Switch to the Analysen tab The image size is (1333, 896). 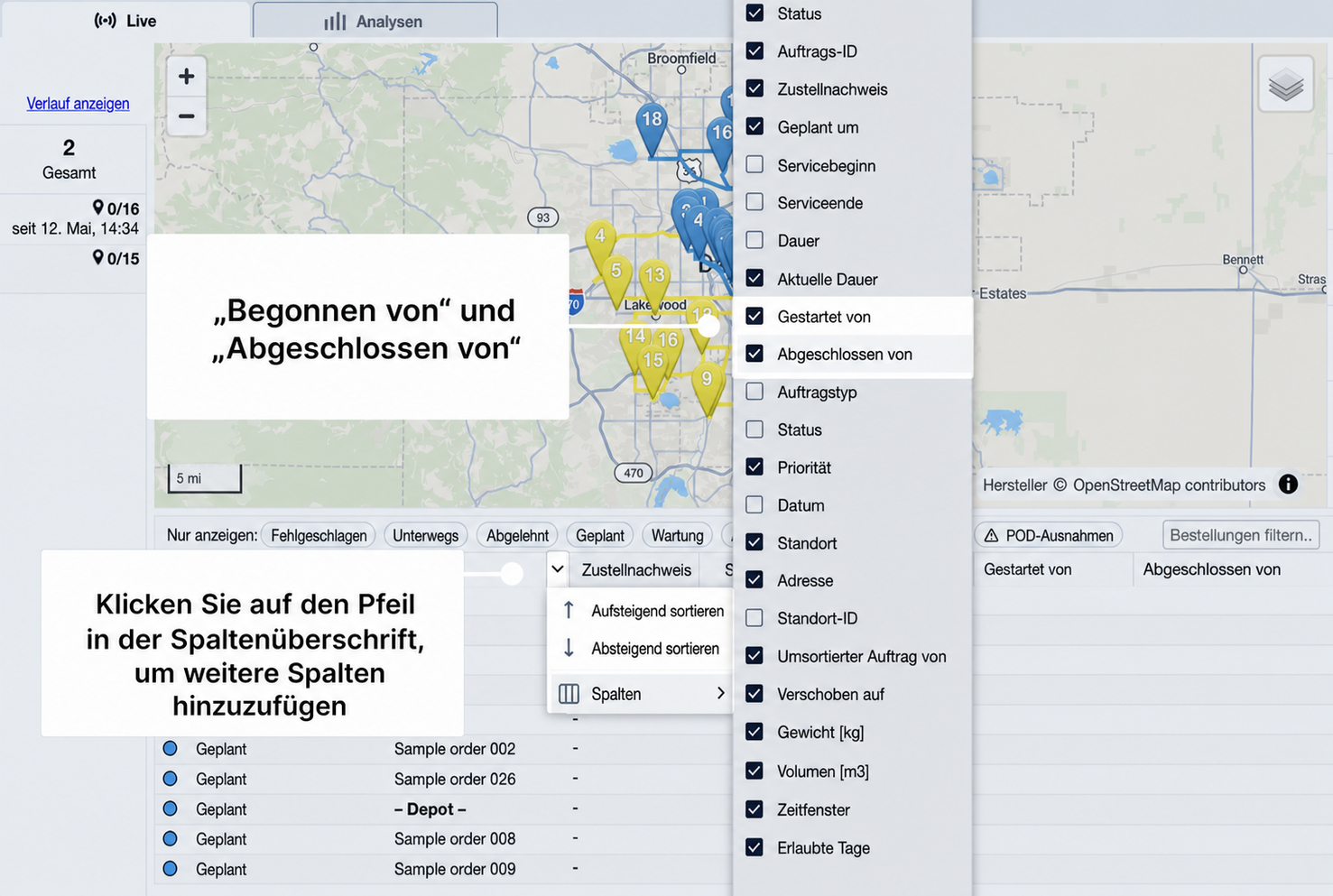(x=375, y=21)
